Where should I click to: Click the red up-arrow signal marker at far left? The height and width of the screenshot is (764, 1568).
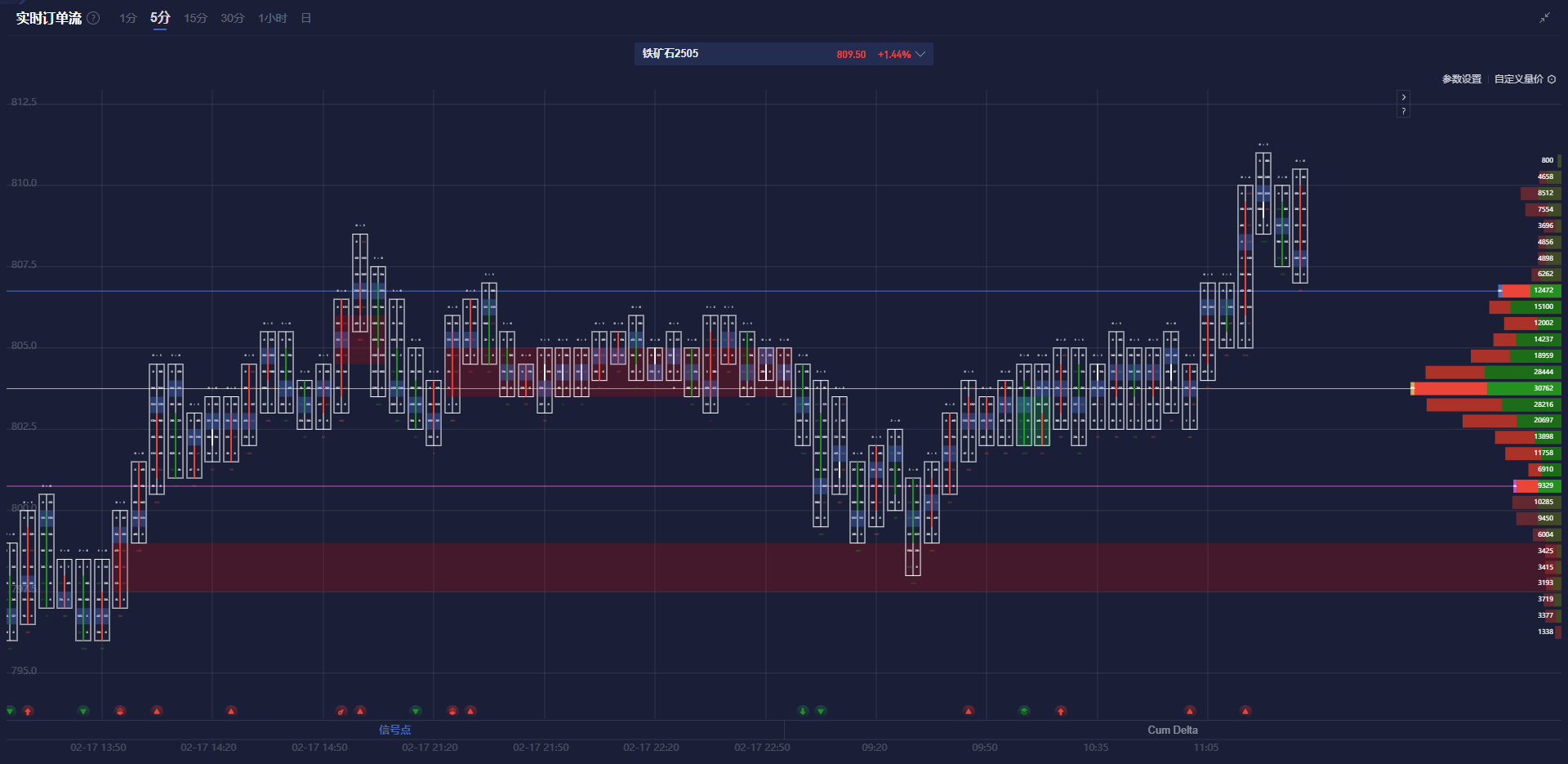[x=28, y=711]
